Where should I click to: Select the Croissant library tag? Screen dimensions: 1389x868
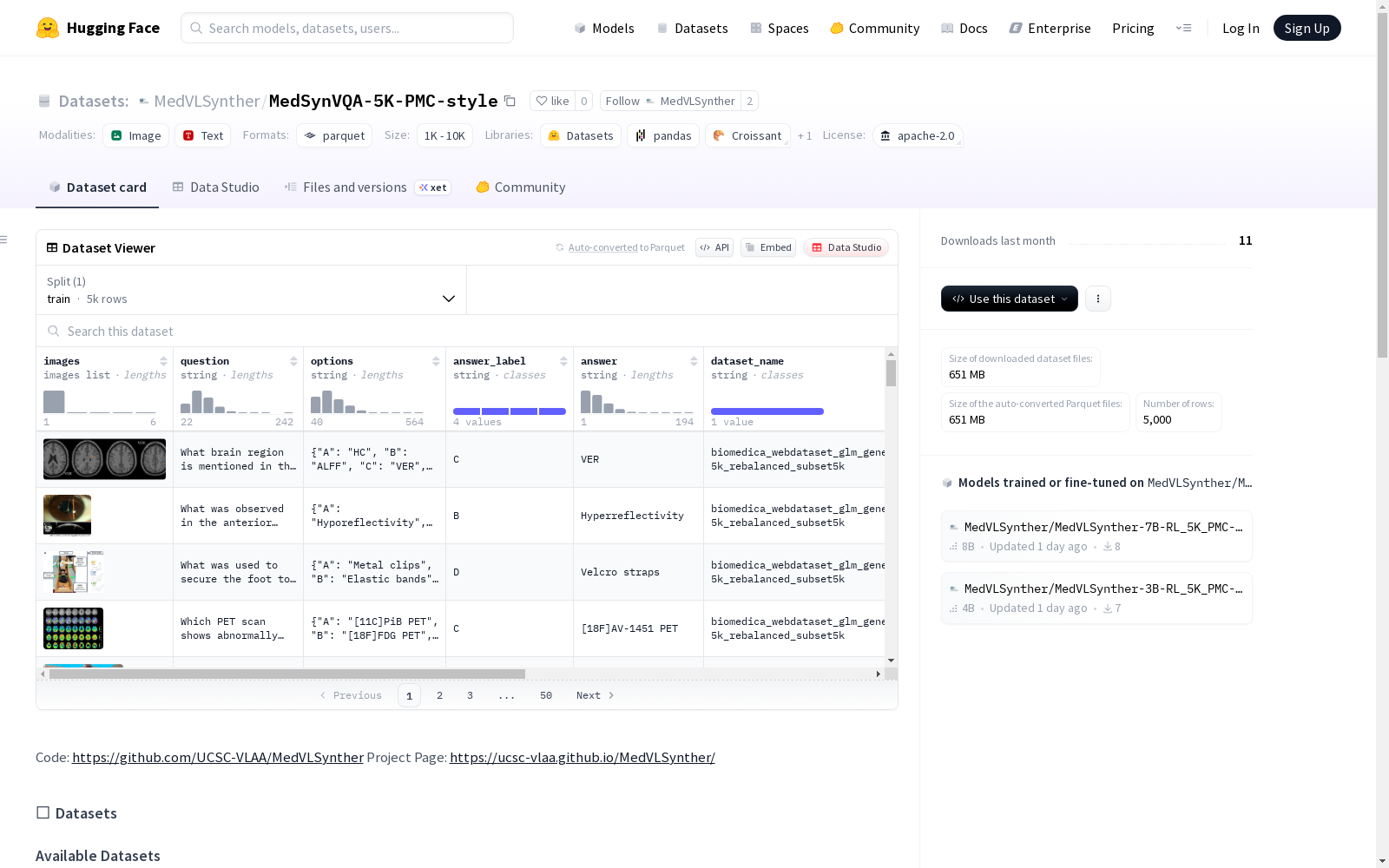pos(747,135)
